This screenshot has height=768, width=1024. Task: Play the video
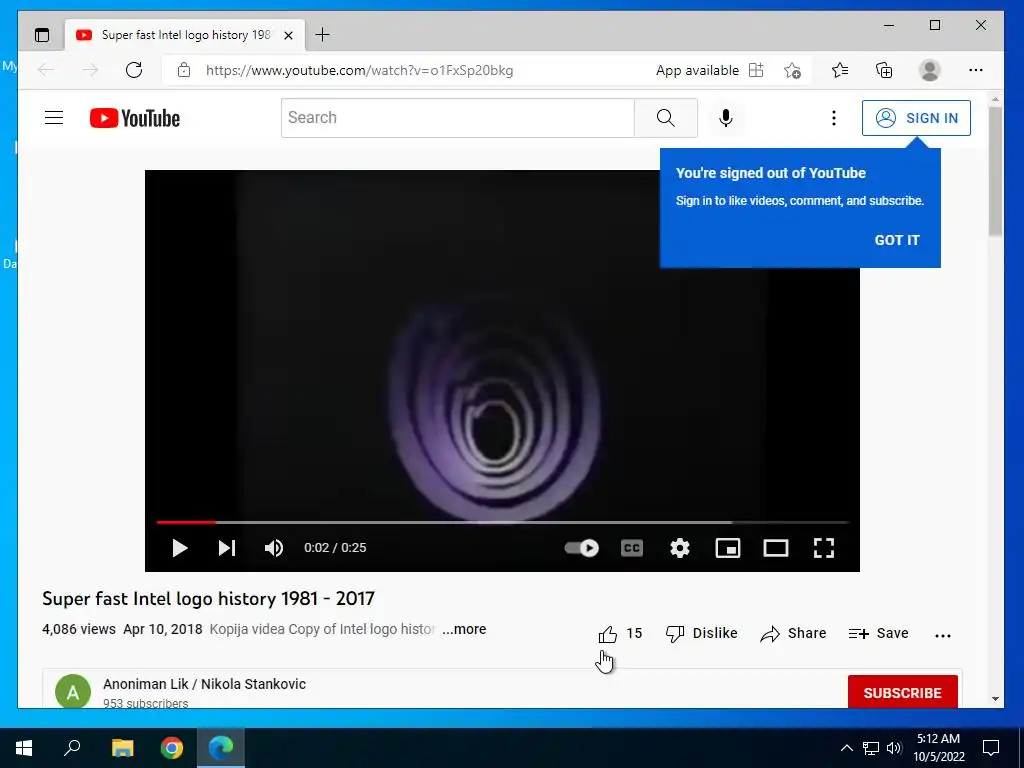click(180, 548)
